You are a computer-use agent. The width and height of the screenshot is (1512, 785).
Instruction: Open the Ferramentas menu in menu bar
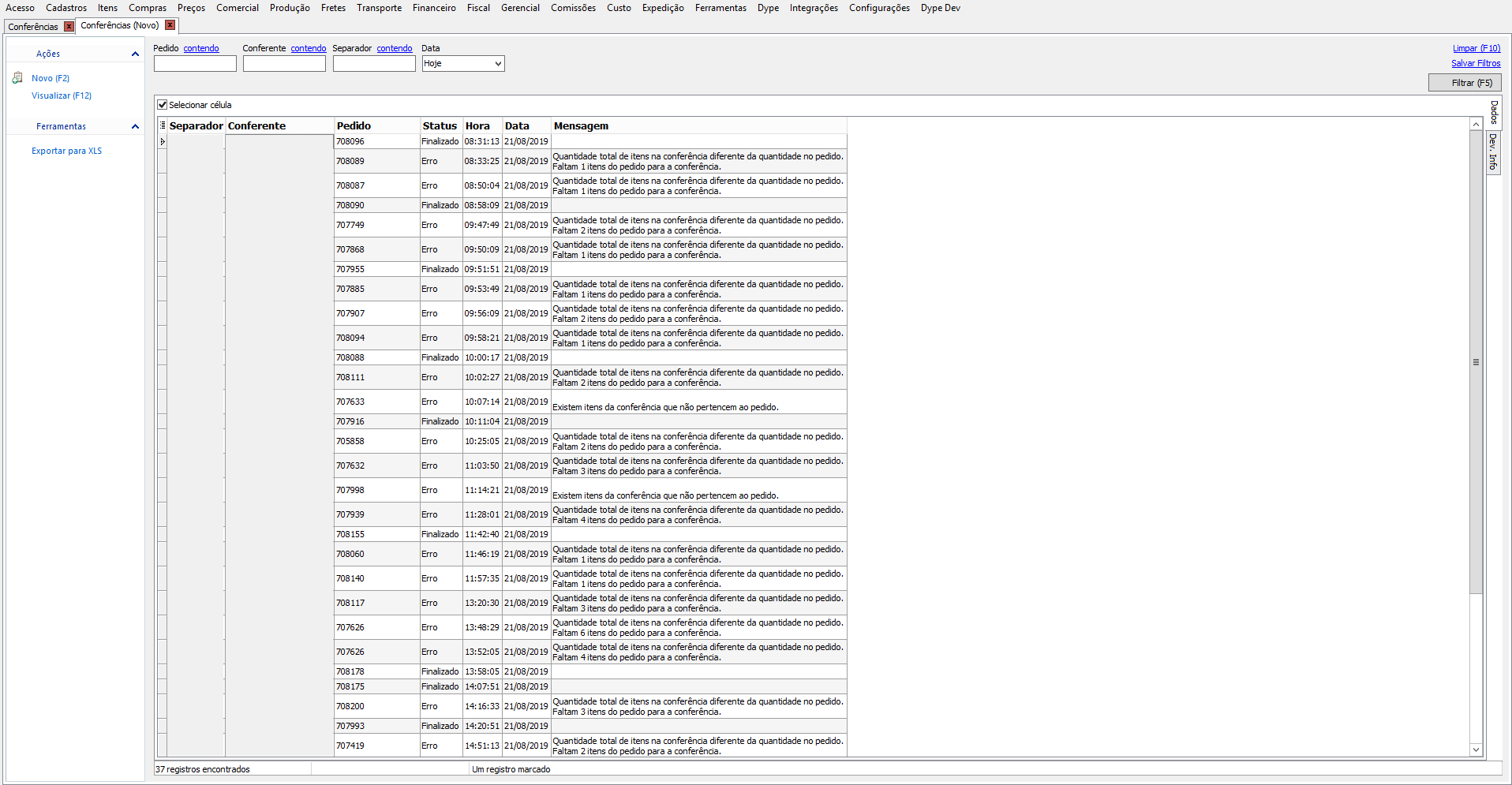click(720, 8)
